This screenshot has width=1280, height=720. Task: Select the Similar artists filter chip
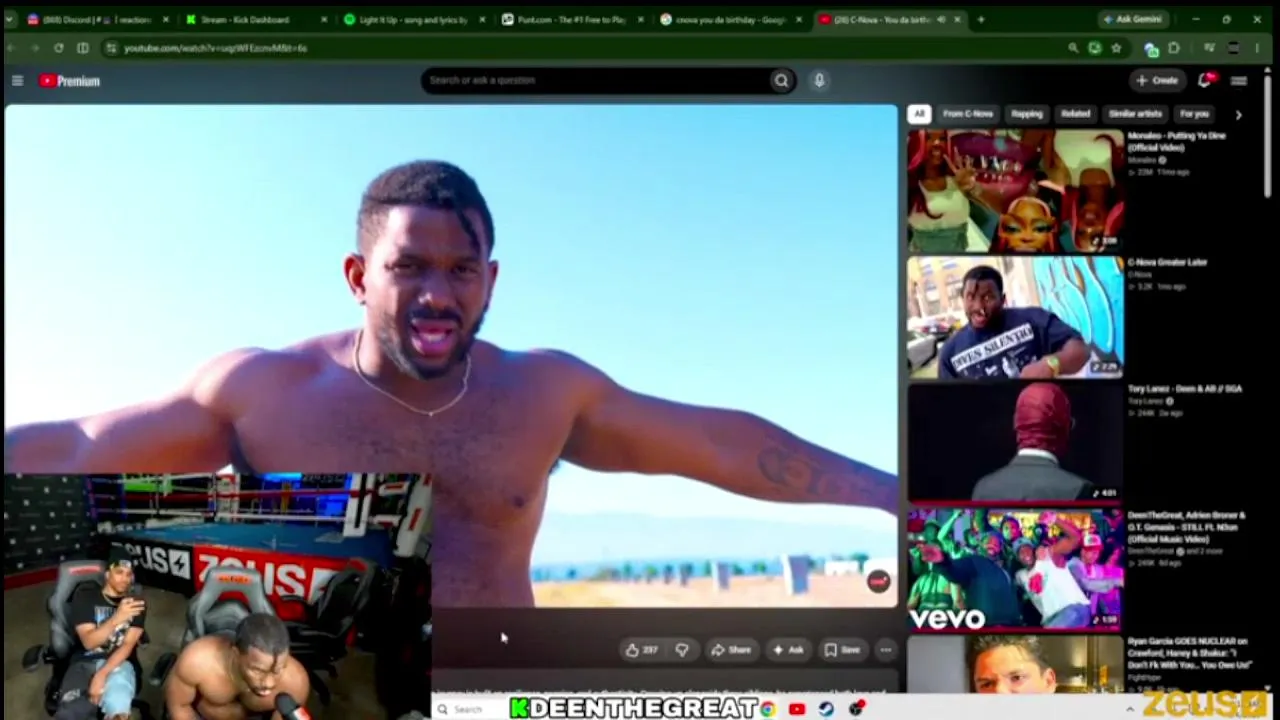[x=1135, y=114]
